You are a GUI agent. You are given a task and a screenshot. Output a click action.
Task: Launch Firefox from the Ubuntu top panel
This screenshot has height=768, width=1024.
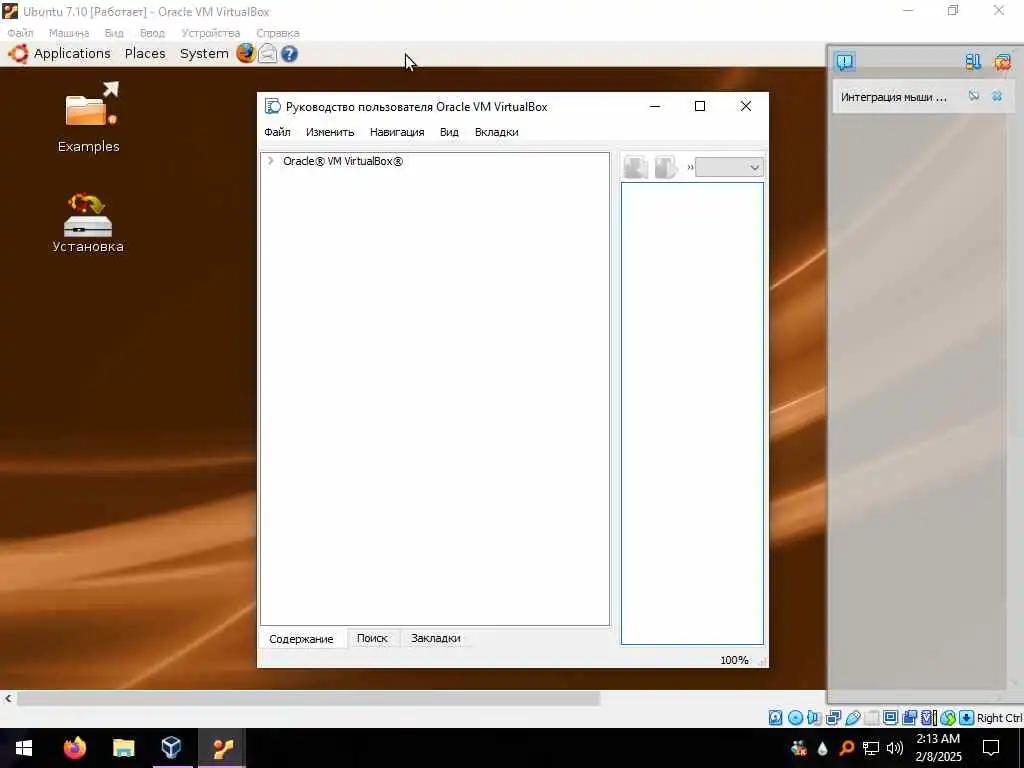(x=246, y=53)
